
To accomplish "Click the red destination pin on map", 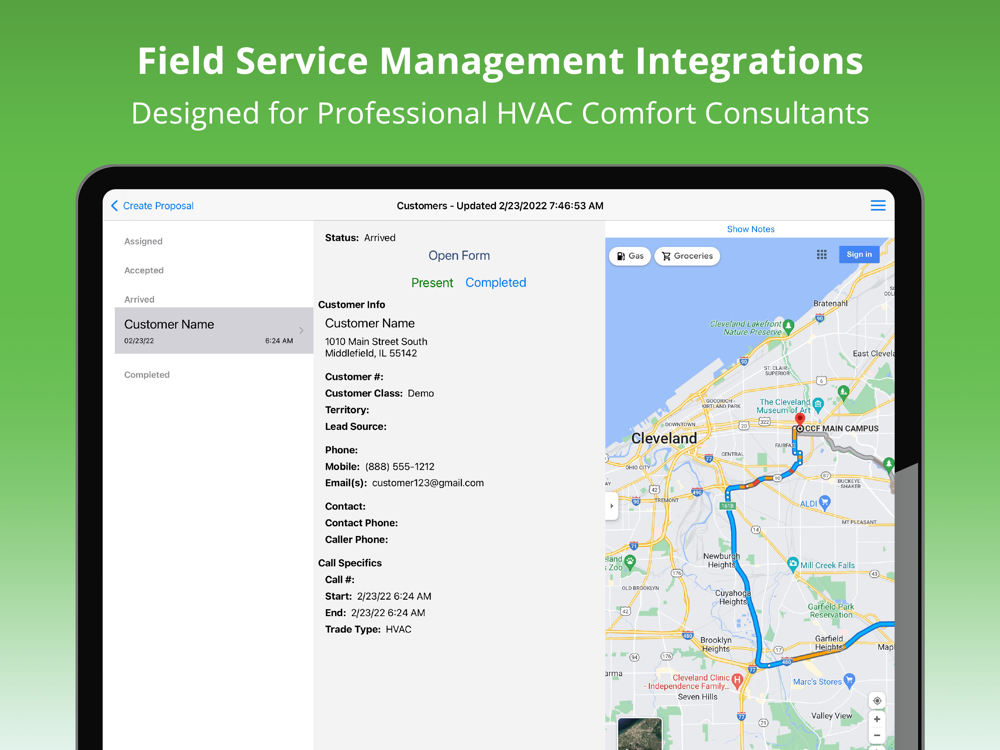I will [800, 420].
